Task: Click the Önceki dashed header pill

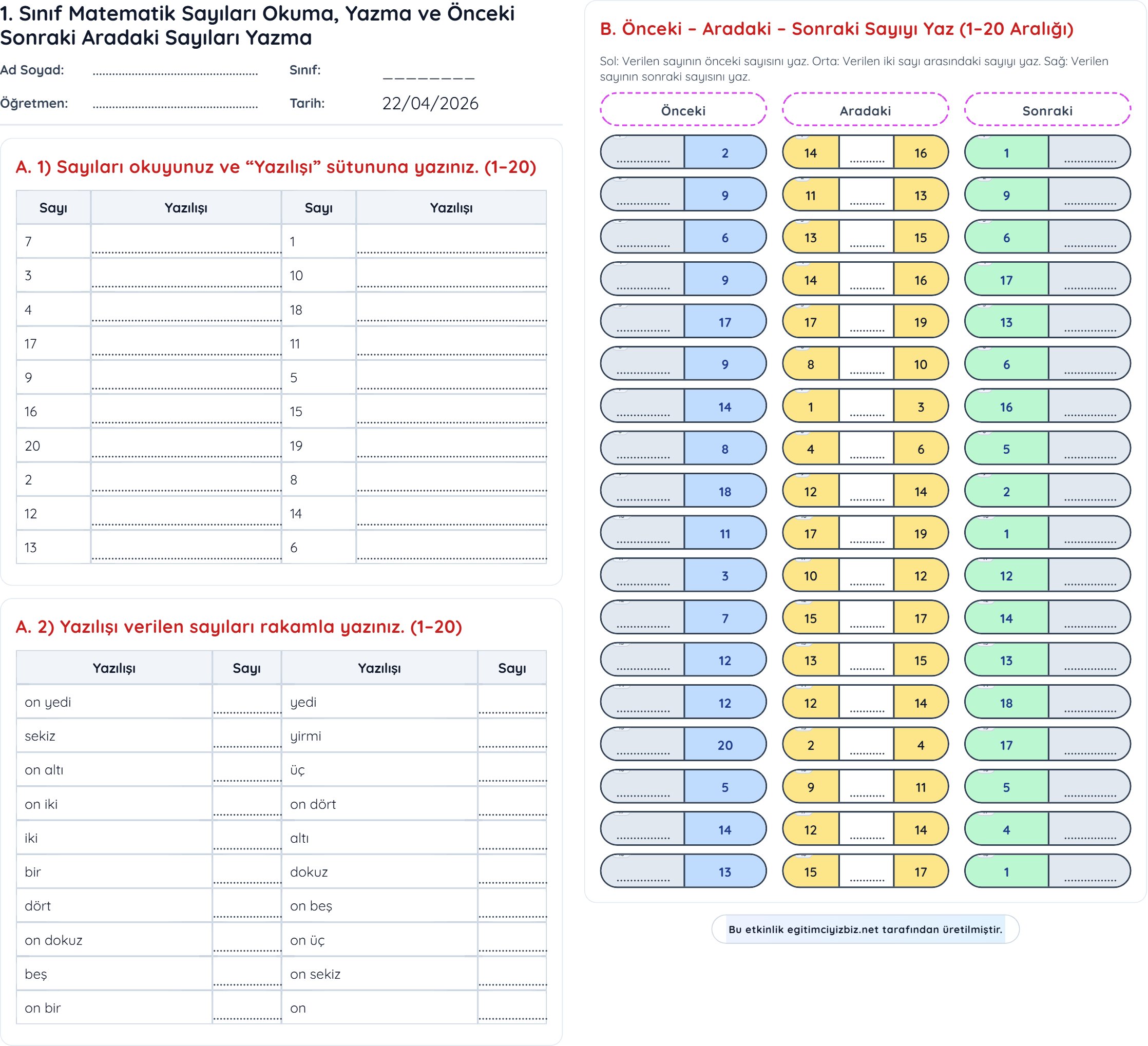Action: point(683,110)
